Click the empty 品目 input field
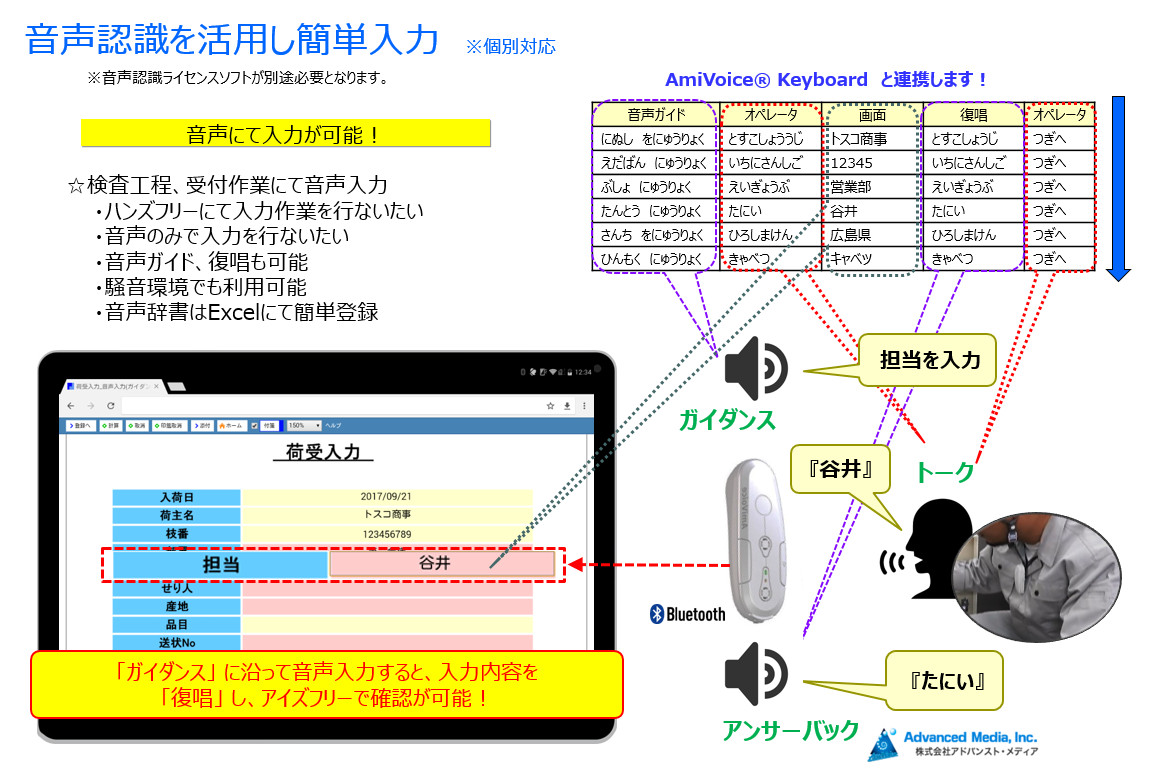1156x781 pixels. pos(386,625)
